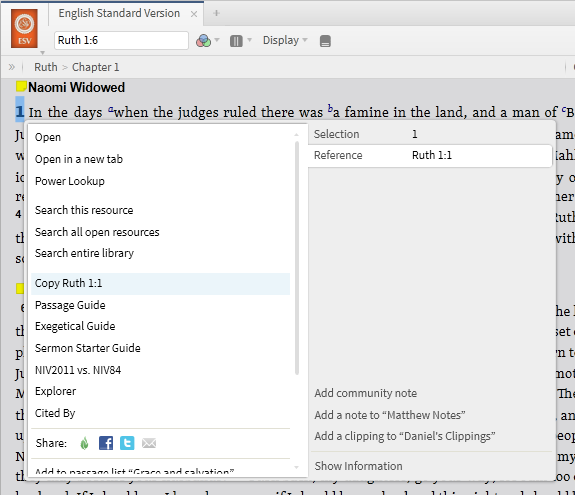Share via the email envelope icon

[x=149, y=443]
